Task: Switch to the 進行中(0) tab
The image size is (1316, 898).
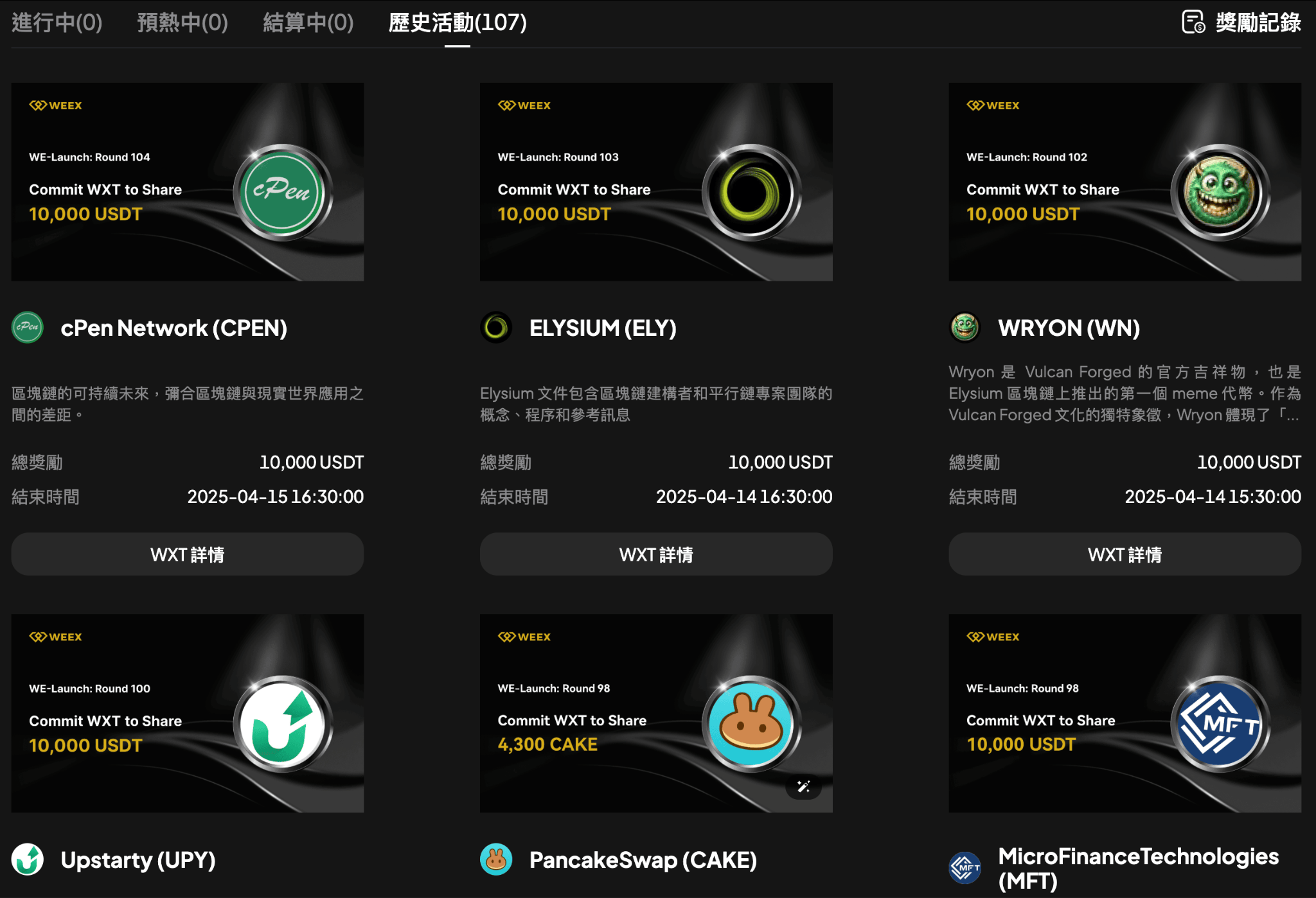Action: tap(57, 22)
